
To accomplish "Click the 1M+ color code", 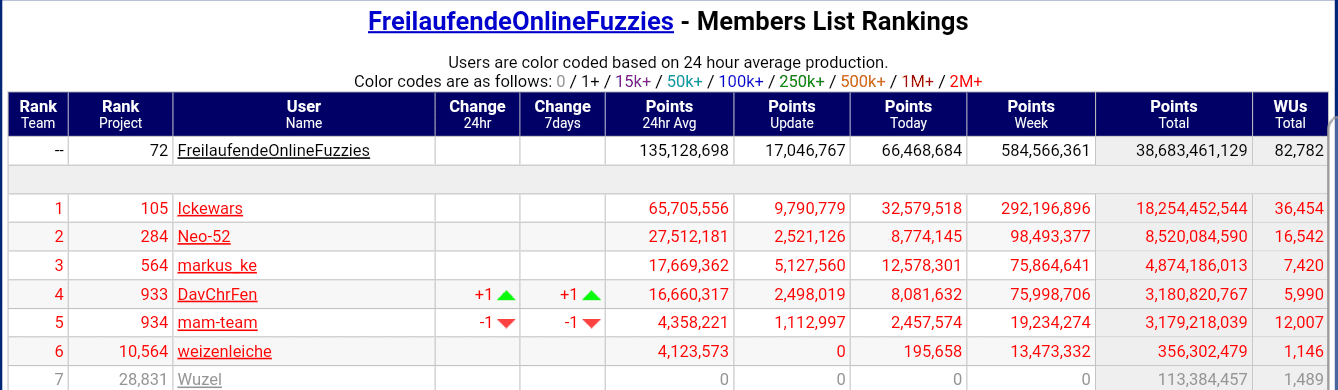I will point(917,81).
